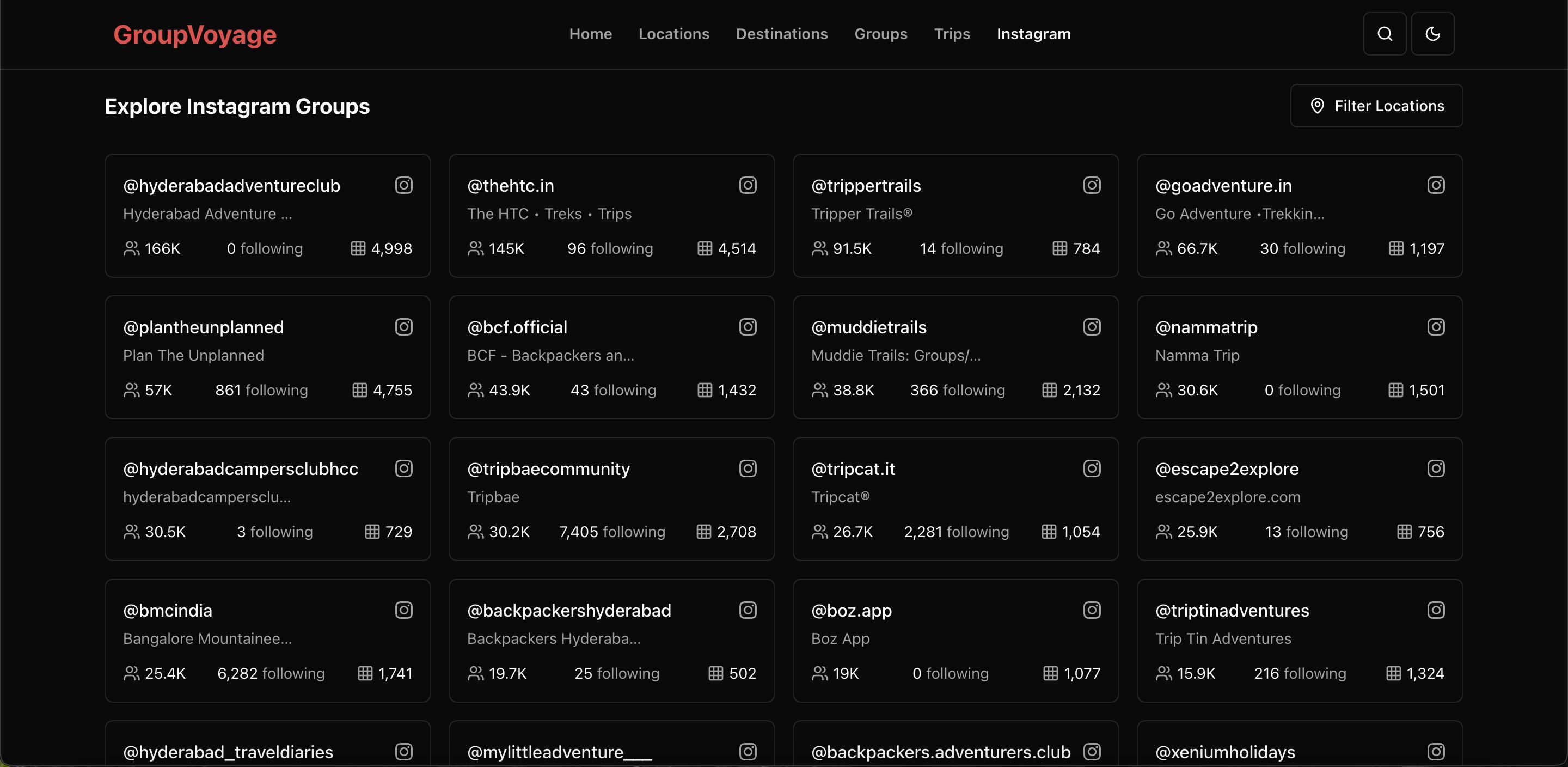This screenshot has width=1568, height=767.
Task: Open the Filter Locations button
Action: [1376, 106]
